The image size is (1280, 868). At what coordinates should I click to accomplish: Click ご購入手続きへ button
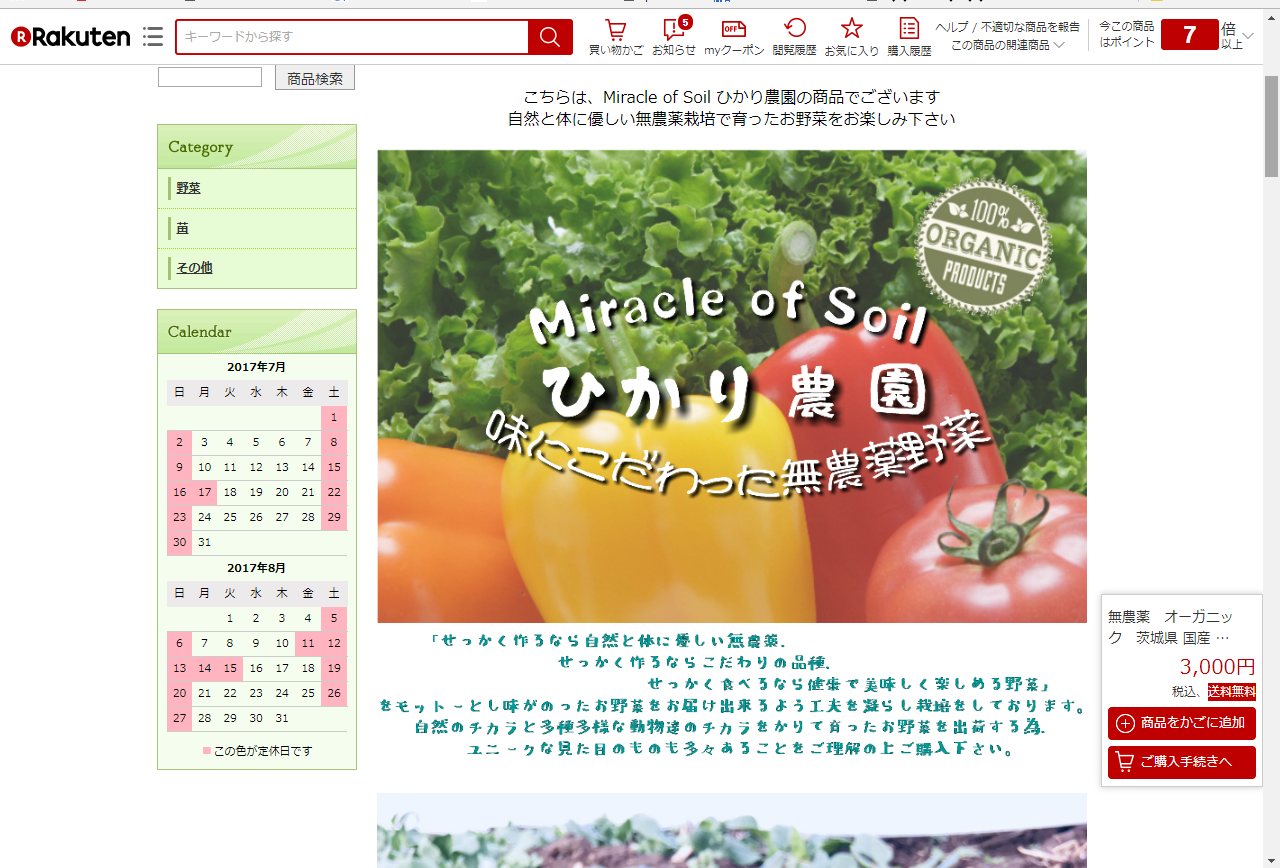click(1181, 762)
